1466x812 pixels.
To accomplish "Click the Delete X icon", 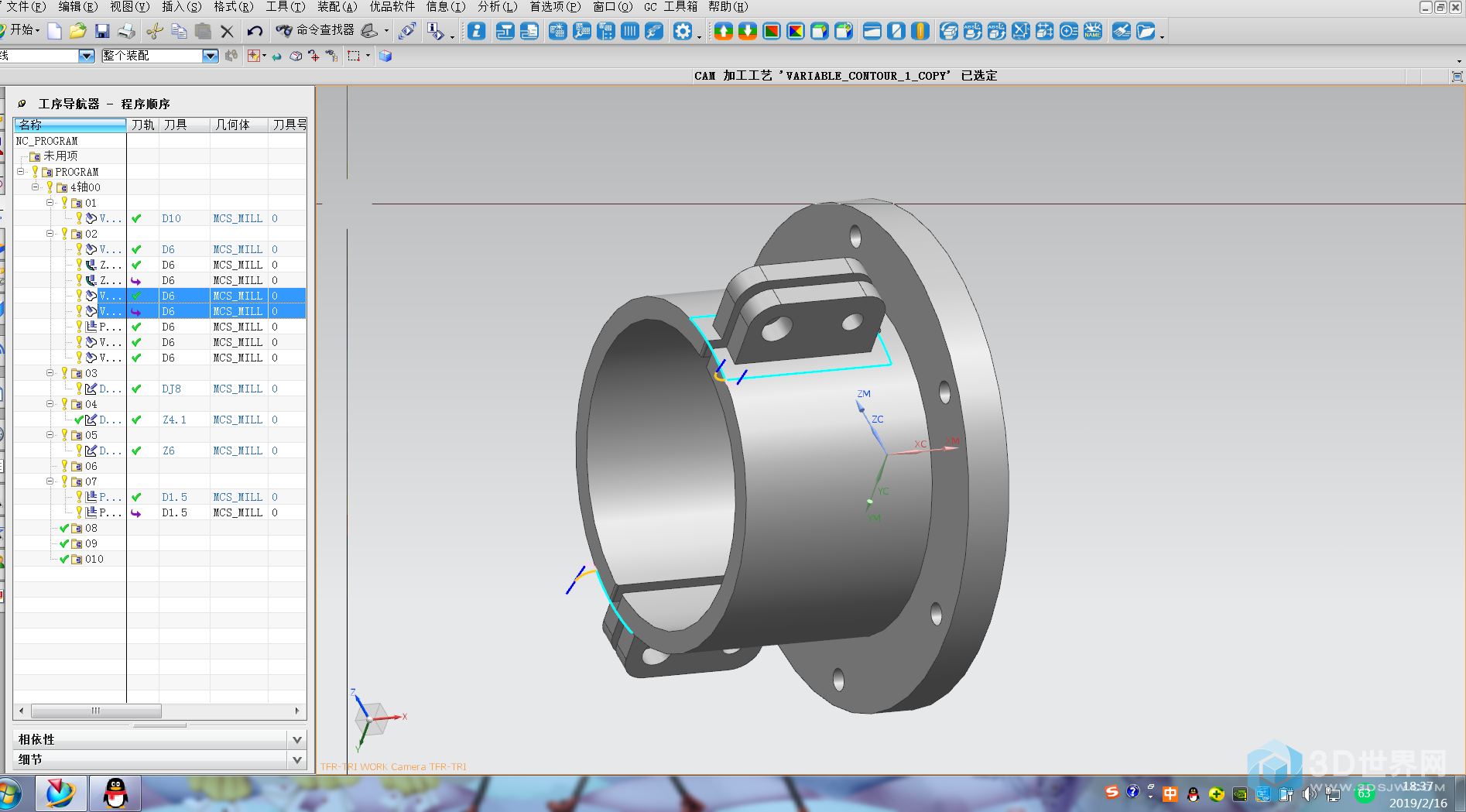I will (227, 32).
